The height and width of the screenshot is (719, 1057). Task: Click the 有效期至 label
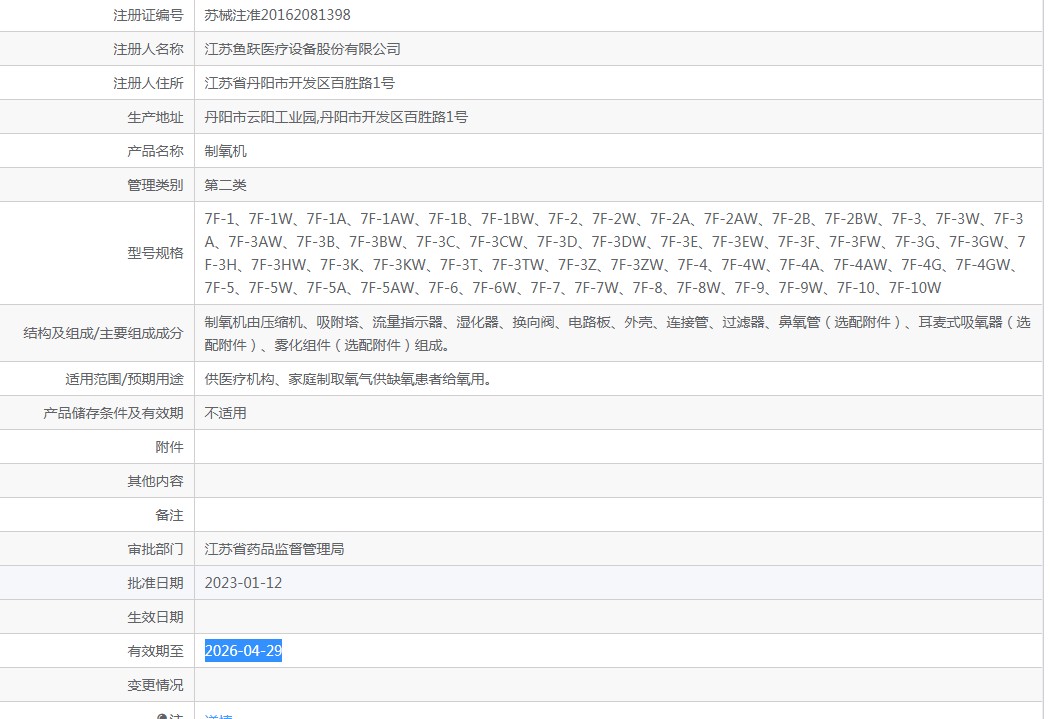click(x=155, y=651)
